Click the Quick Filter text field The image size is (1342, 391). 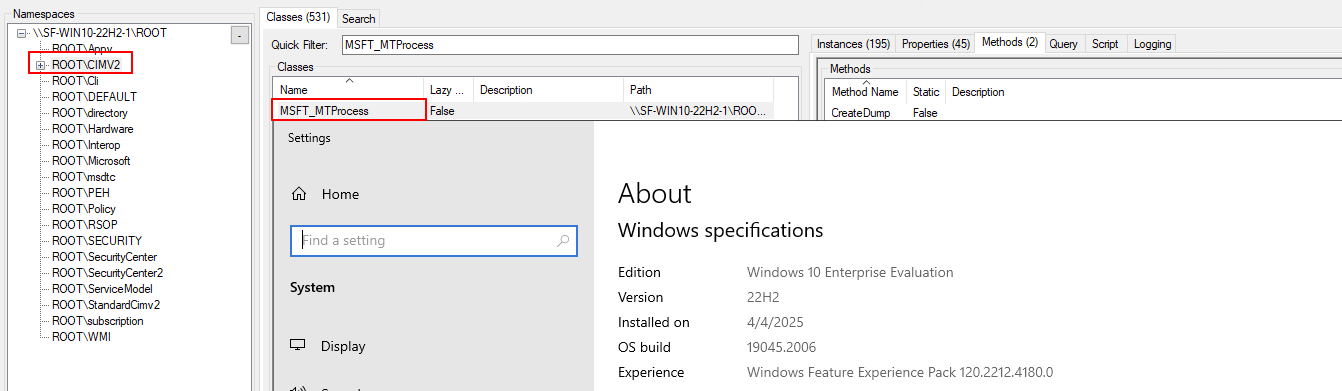(570, 45)
